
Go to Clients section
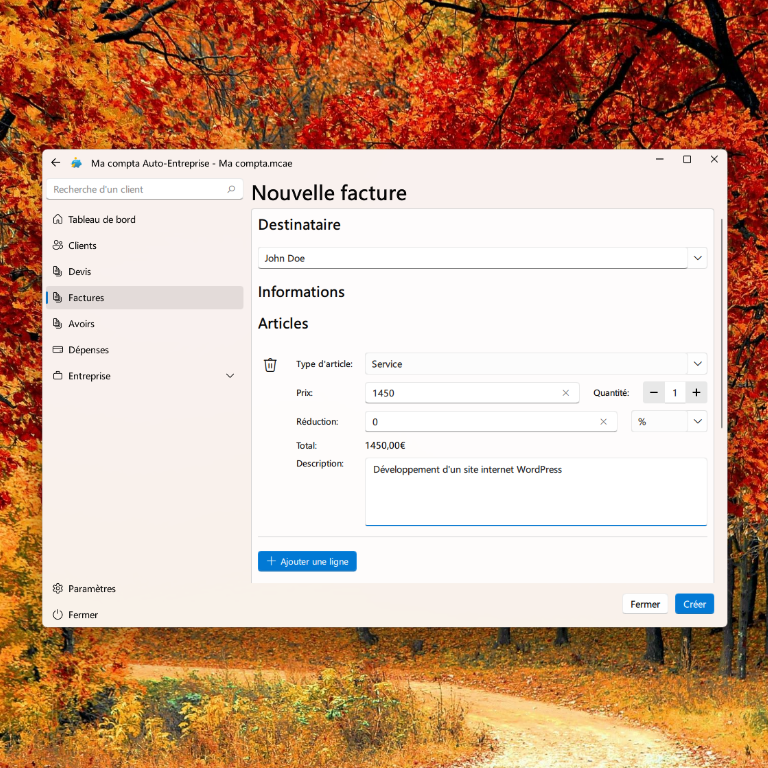tap(82, 246)
